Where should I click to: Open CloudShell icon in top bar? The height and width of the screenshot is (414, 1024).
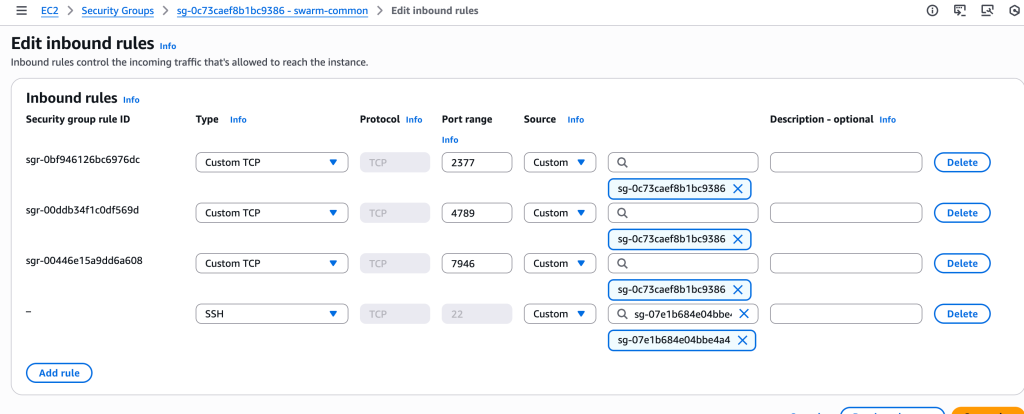(960, 11)
